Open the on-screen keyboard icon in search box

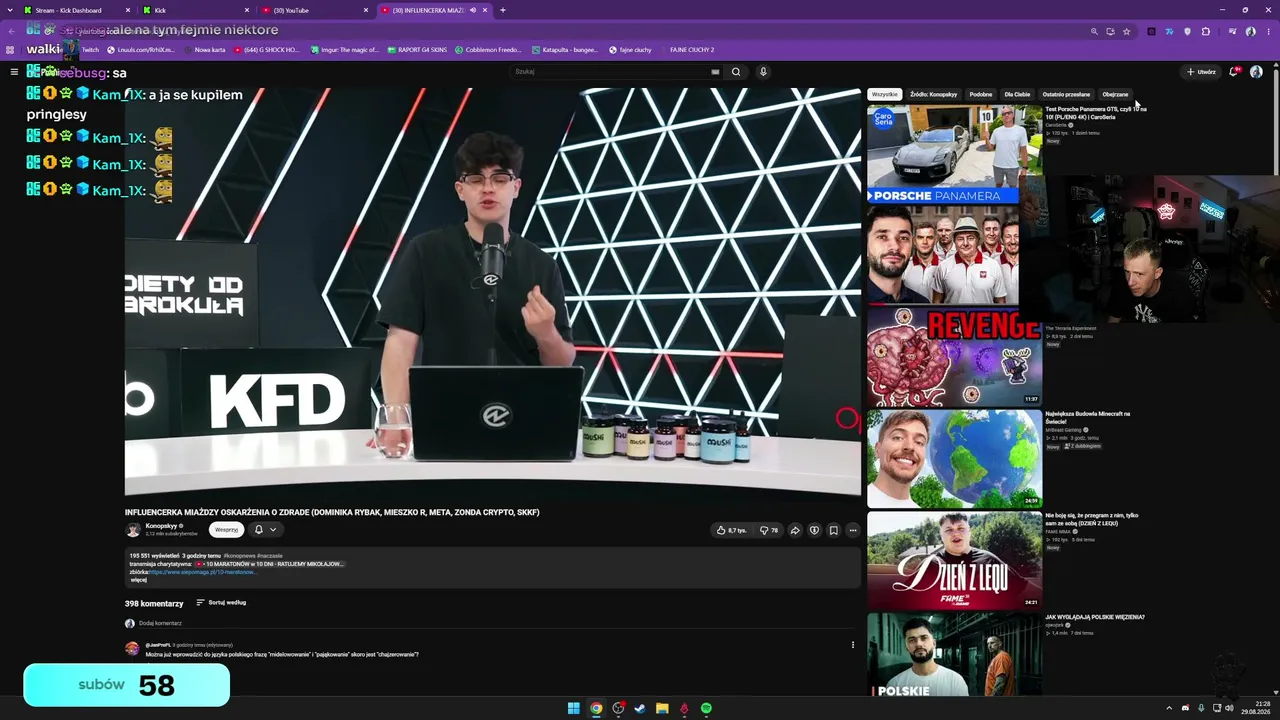coord(715,72)
